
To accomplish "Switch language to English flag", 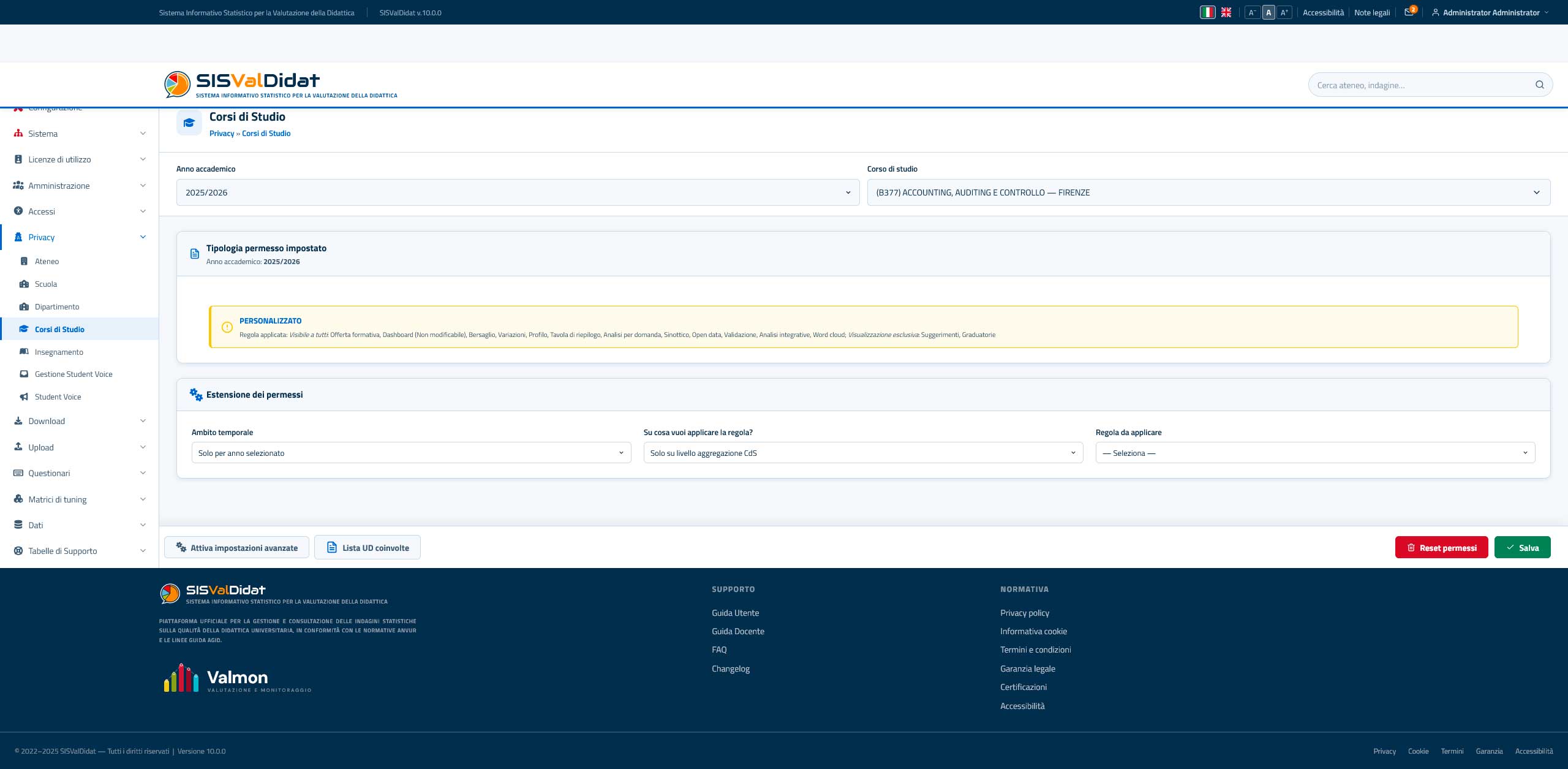I will (x=1226, y=12).
